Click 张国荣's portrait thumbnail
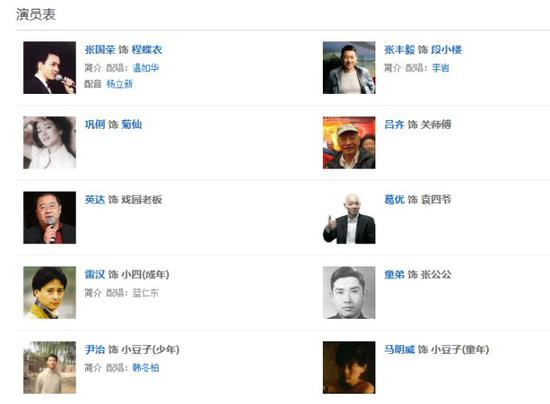The width and height of the screenshot is (550, 404). 49,68
